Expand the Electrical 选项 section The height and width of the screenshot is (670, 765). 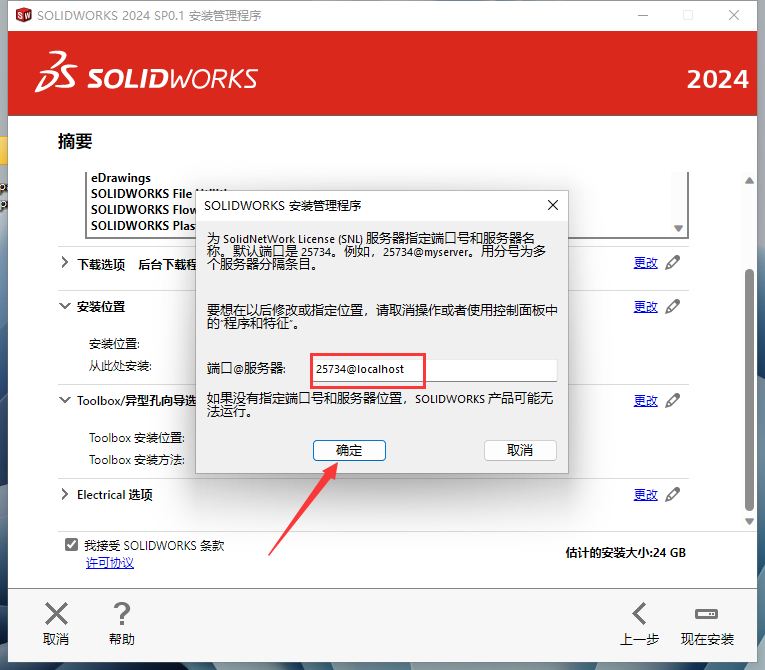pyautogui.click(x=65, y=494)
